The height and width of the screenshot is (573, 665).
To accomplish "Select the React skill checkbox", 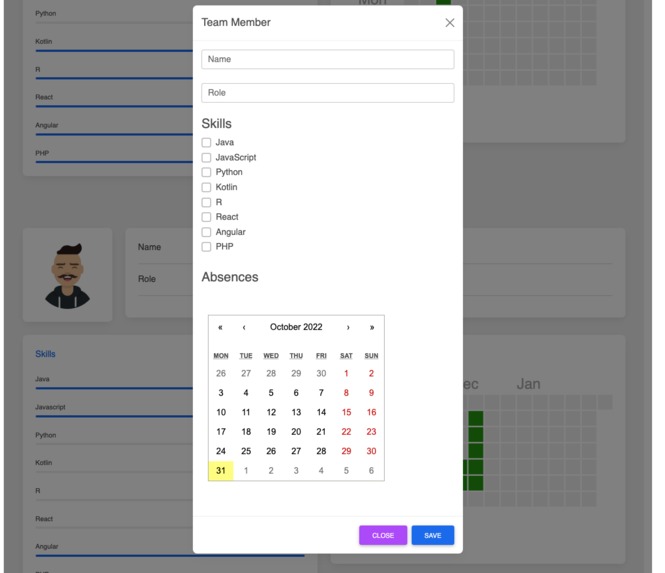I will pyautogui.click(x=206, y=217).
